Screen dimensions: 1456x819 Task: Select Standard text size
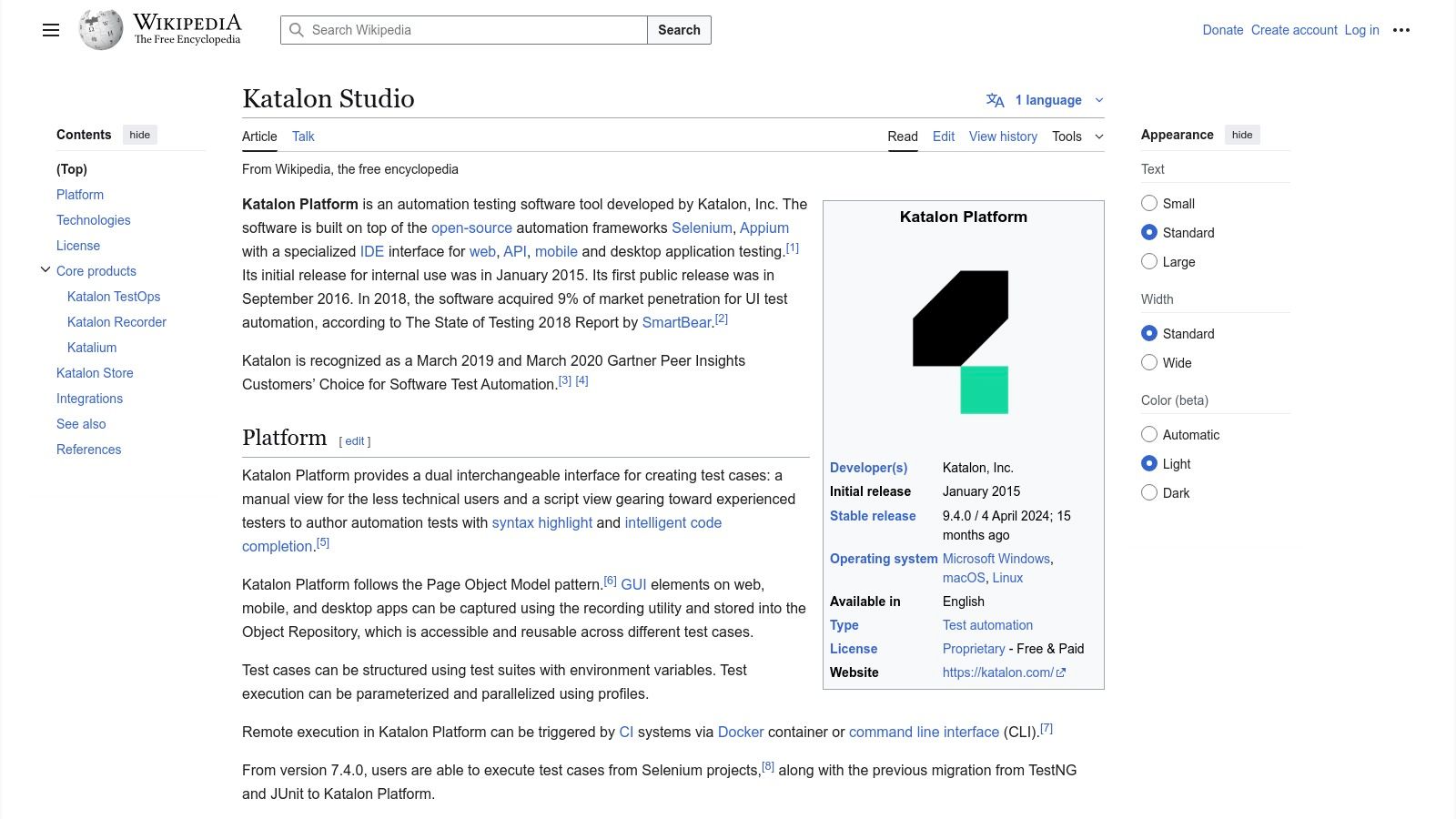pyautogui.click(x=1149, y=232)
